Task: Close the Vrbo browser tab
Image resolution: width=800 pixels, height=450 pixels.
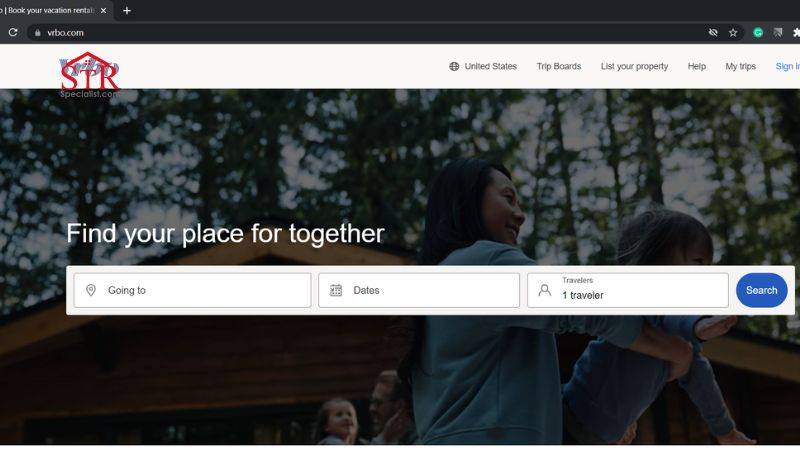Action: pos(104,10)
